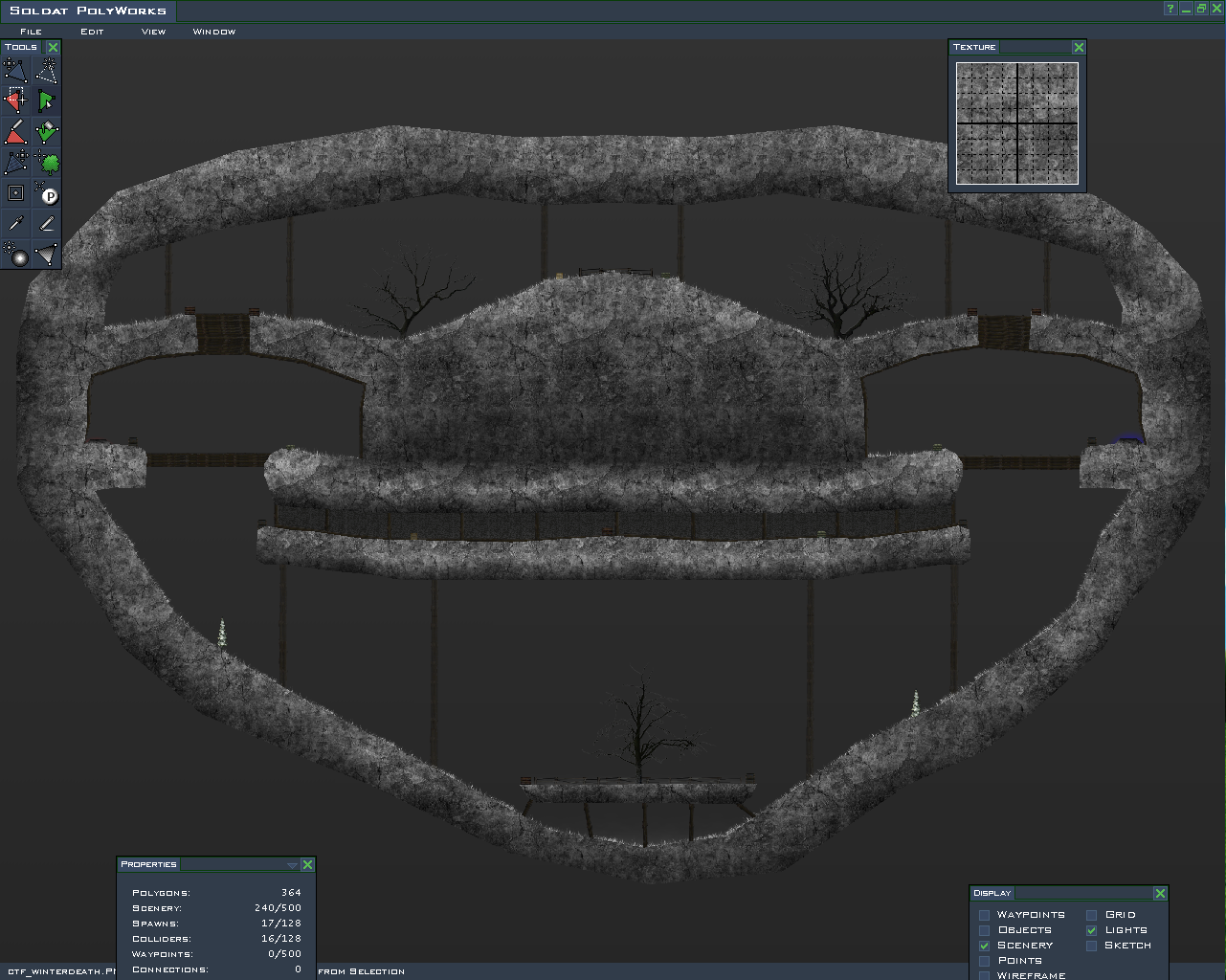The image size is (1226, 980).
Task: Select the paint bucket texture tool
Action: coord(46,131)
